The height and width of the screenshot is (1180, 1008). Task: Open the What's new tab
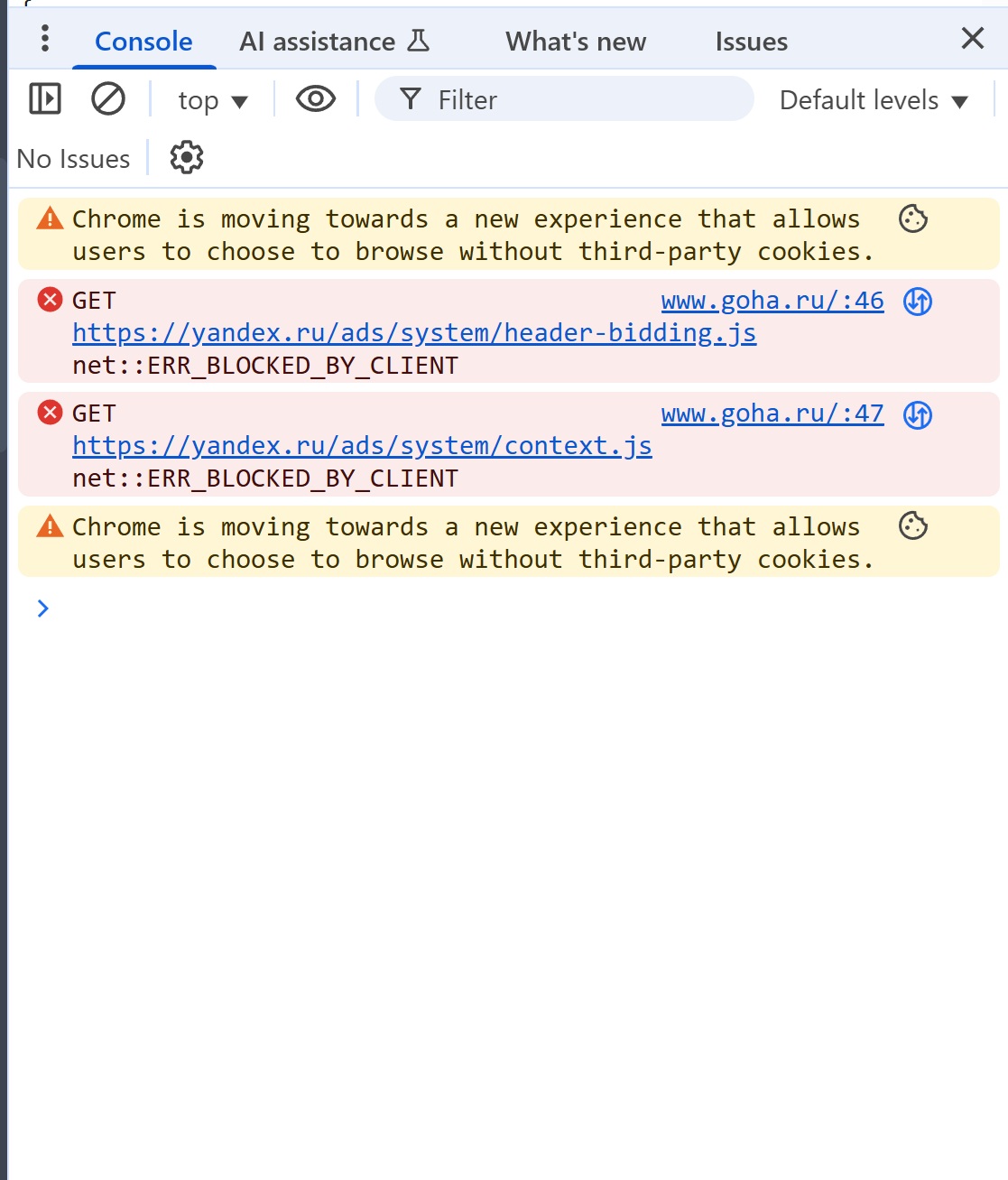(576, 42)
